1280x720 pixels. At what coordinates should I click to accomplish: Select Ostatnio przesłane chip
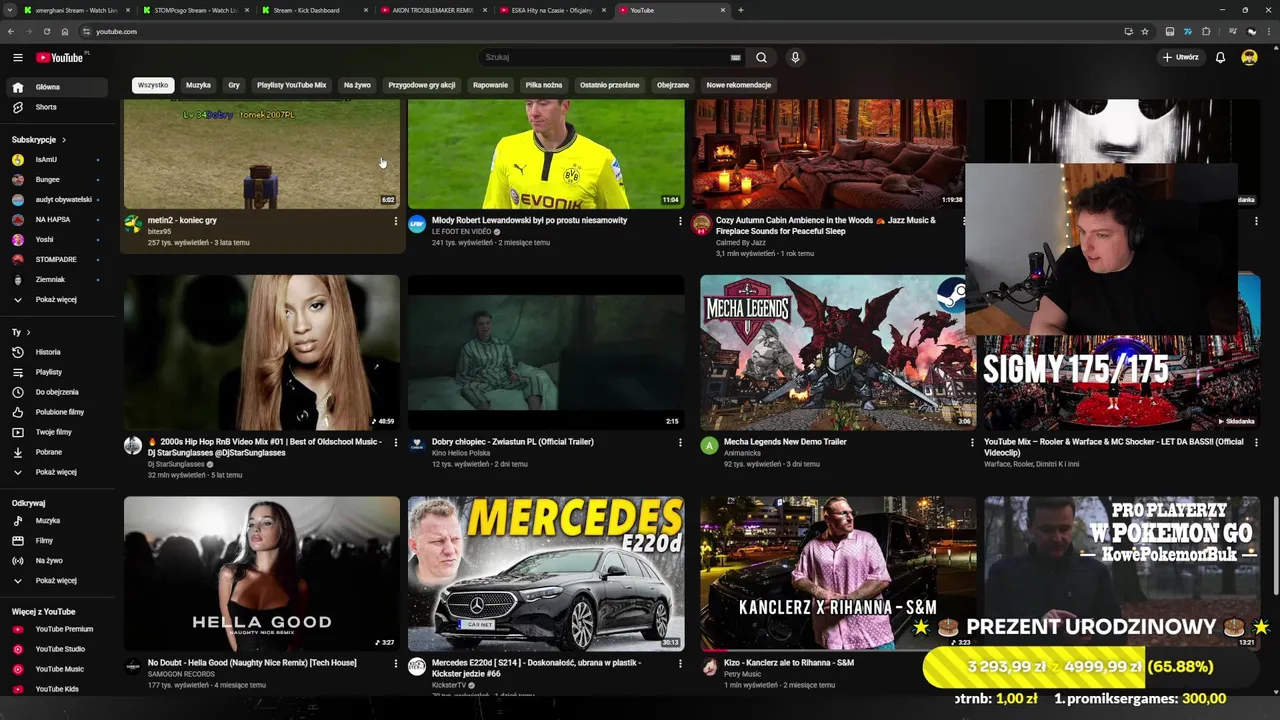609,85
